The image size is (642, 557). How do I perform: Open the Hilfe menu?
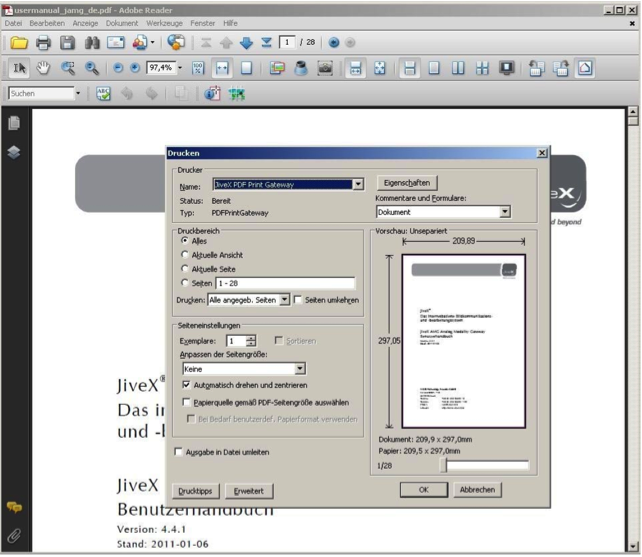[230, 23]
